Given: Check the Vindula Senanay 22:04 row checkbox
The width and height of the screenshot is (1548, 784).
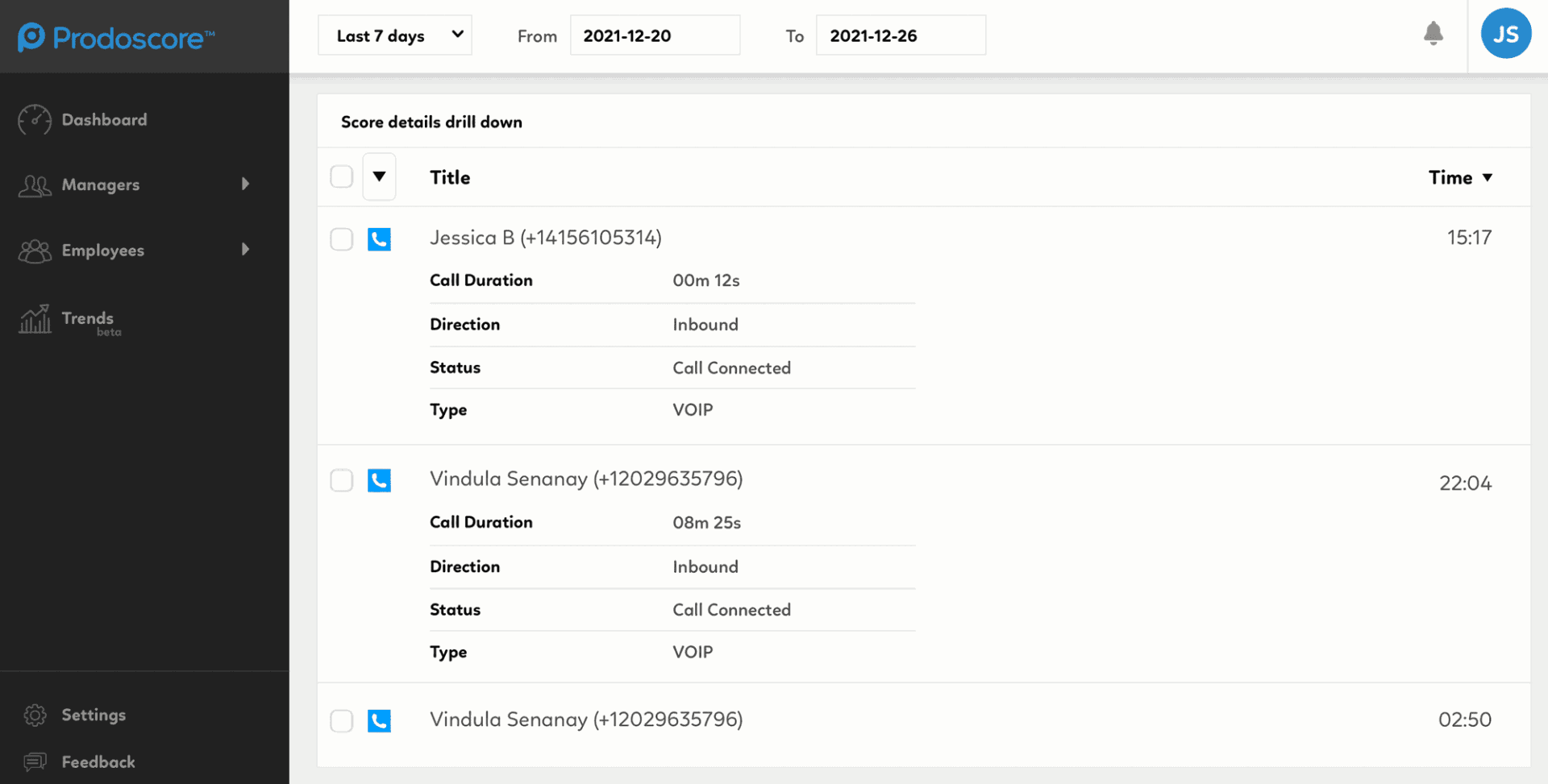Looking at the screenshot, I should pos(342,480).
